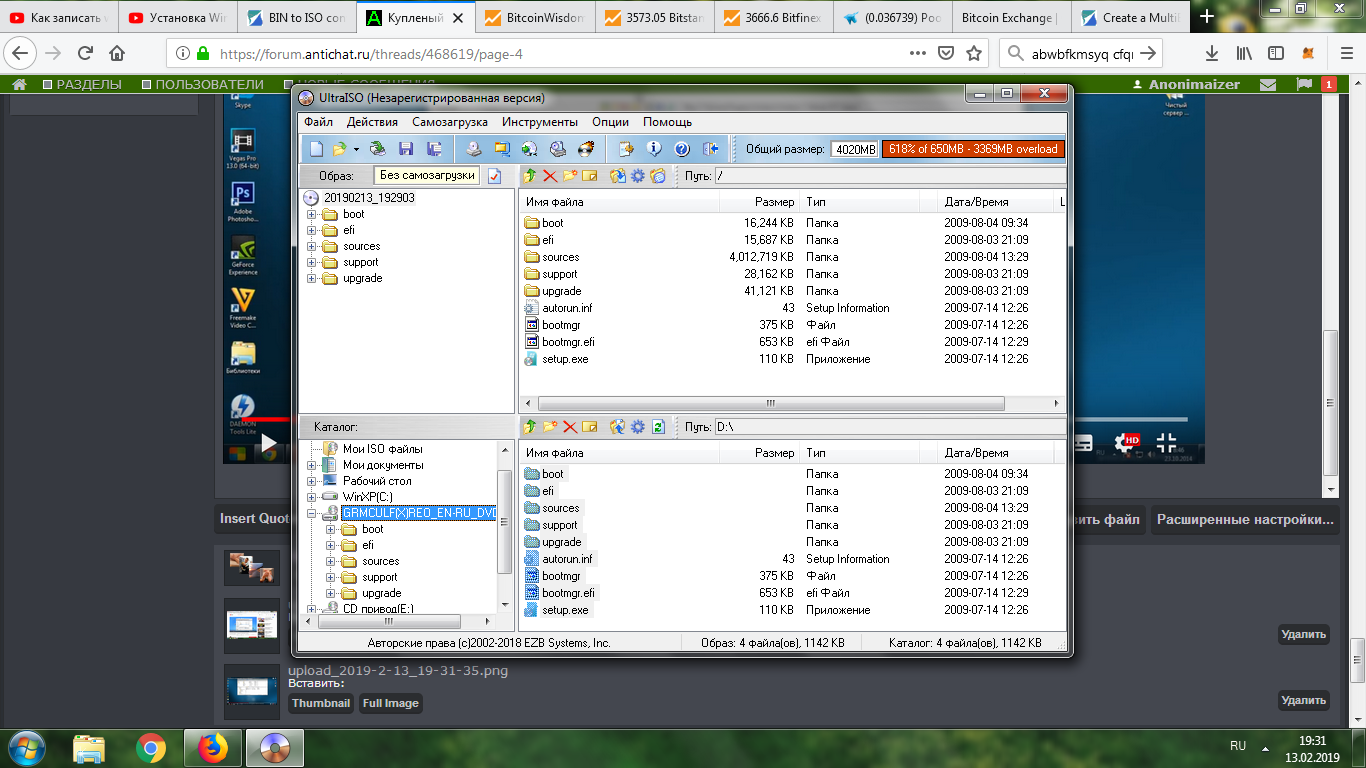The width and height of the screenshot is (1366, 768).
Task: Click the Save As toolbar icon
Action: pyautogui.click(x=435, y=149)
